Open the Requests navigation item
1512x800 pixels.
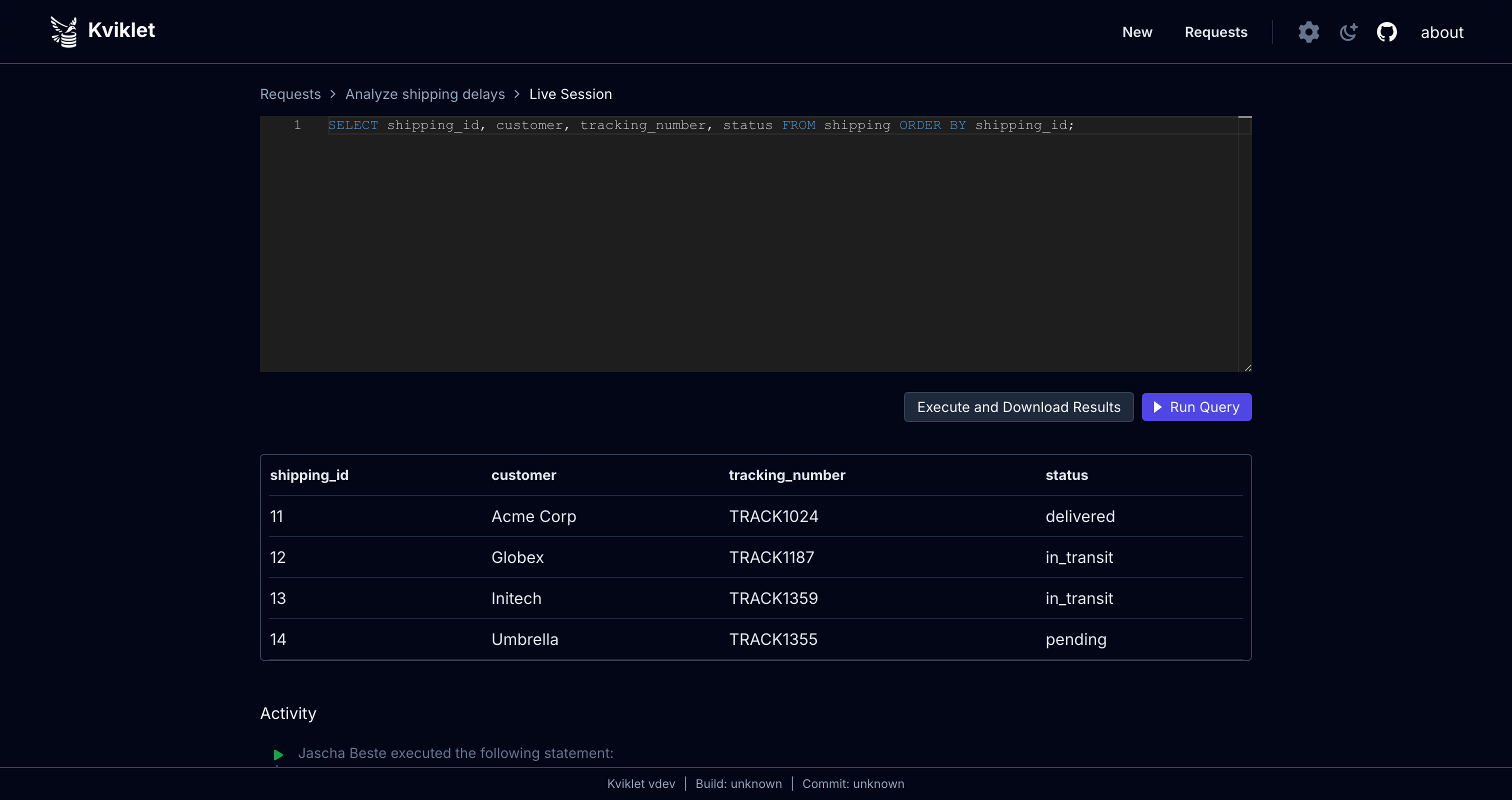[1215, 32]
